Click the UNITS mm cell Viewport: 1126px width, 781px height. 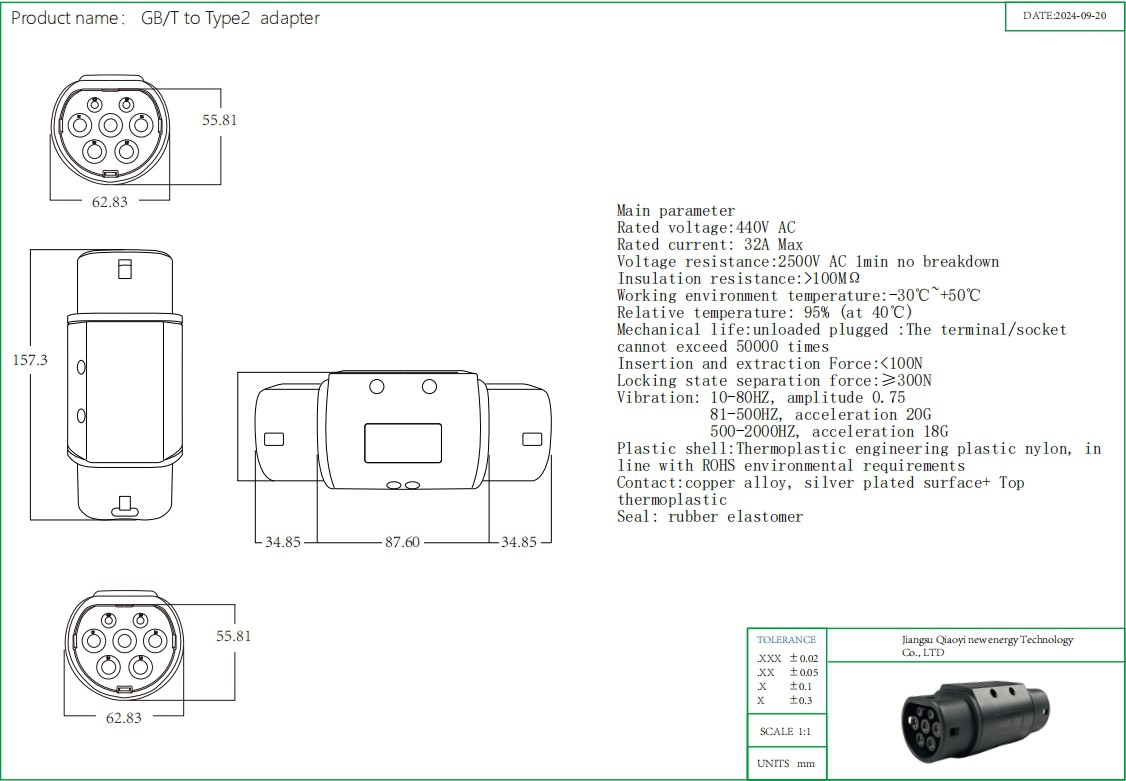coord(785,764)
